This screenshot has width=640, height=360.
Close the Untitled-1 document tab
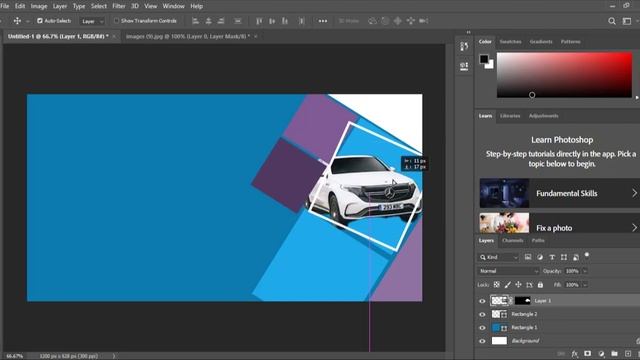click(x=114, y=36)
